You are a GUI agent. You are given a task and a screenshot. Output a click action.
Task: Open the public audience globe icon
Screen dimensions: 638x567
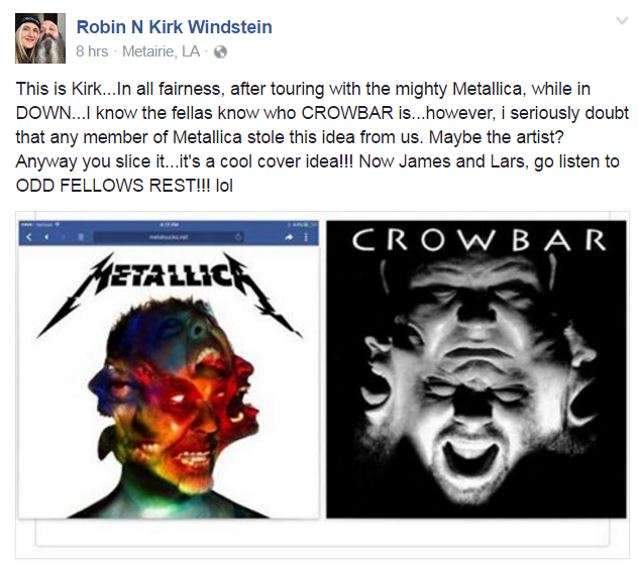[220, 52]
